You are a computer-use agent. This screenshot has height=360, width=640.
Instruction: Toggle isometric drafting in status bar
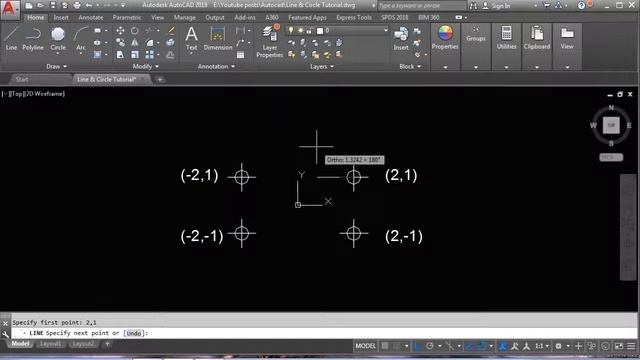tap(449, 346)
